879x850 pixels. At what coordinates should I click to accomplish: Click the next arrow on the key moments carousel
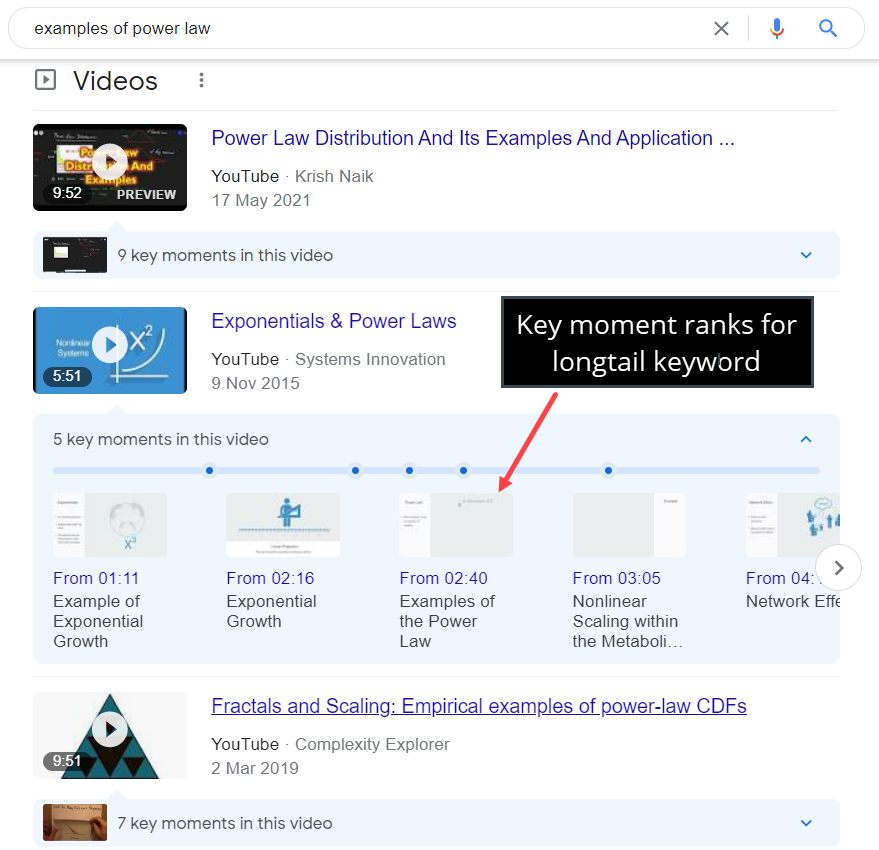(838, 567)
